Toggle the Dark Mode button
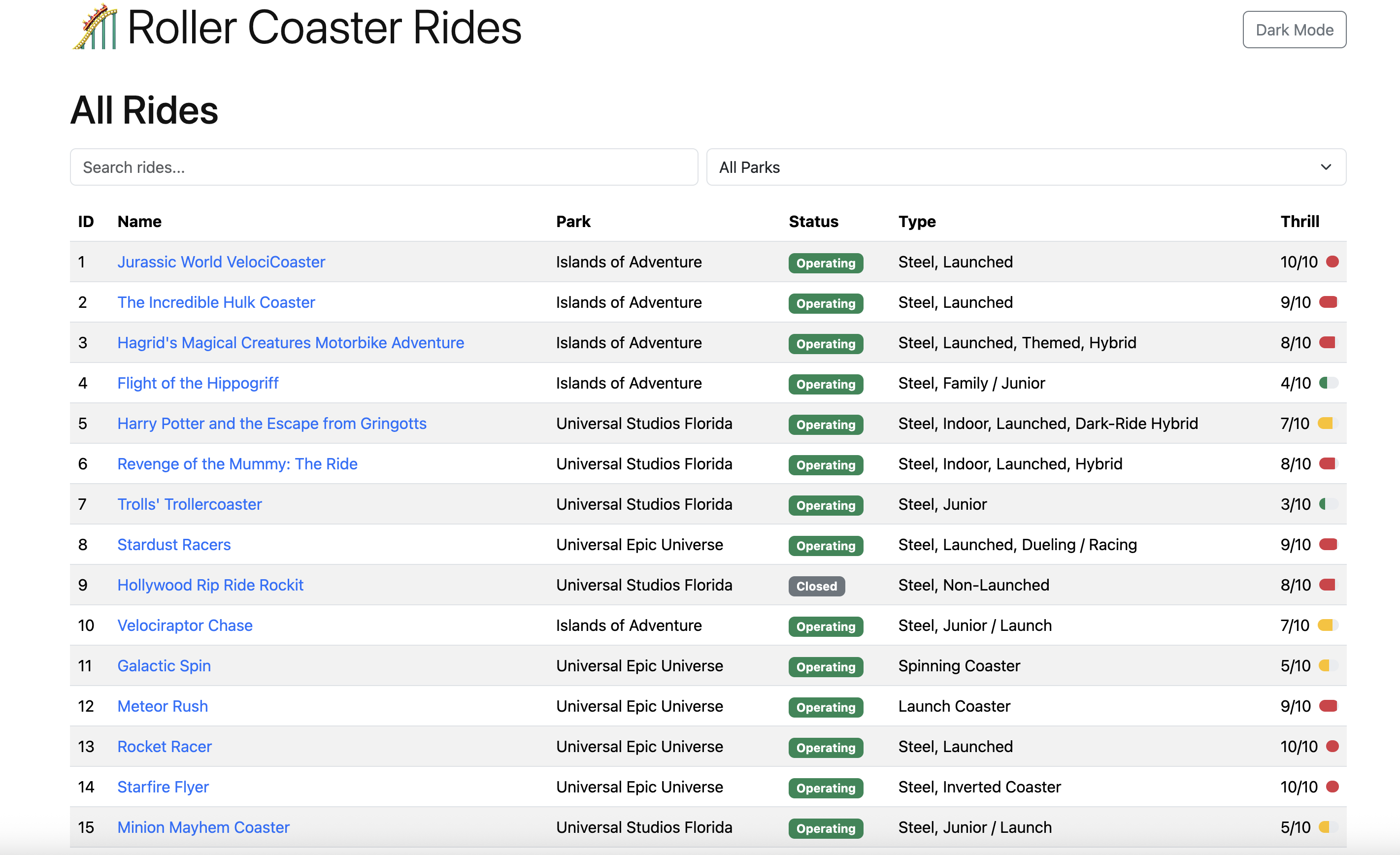This screenshot has width=1400, height=855. (1294, 30)
